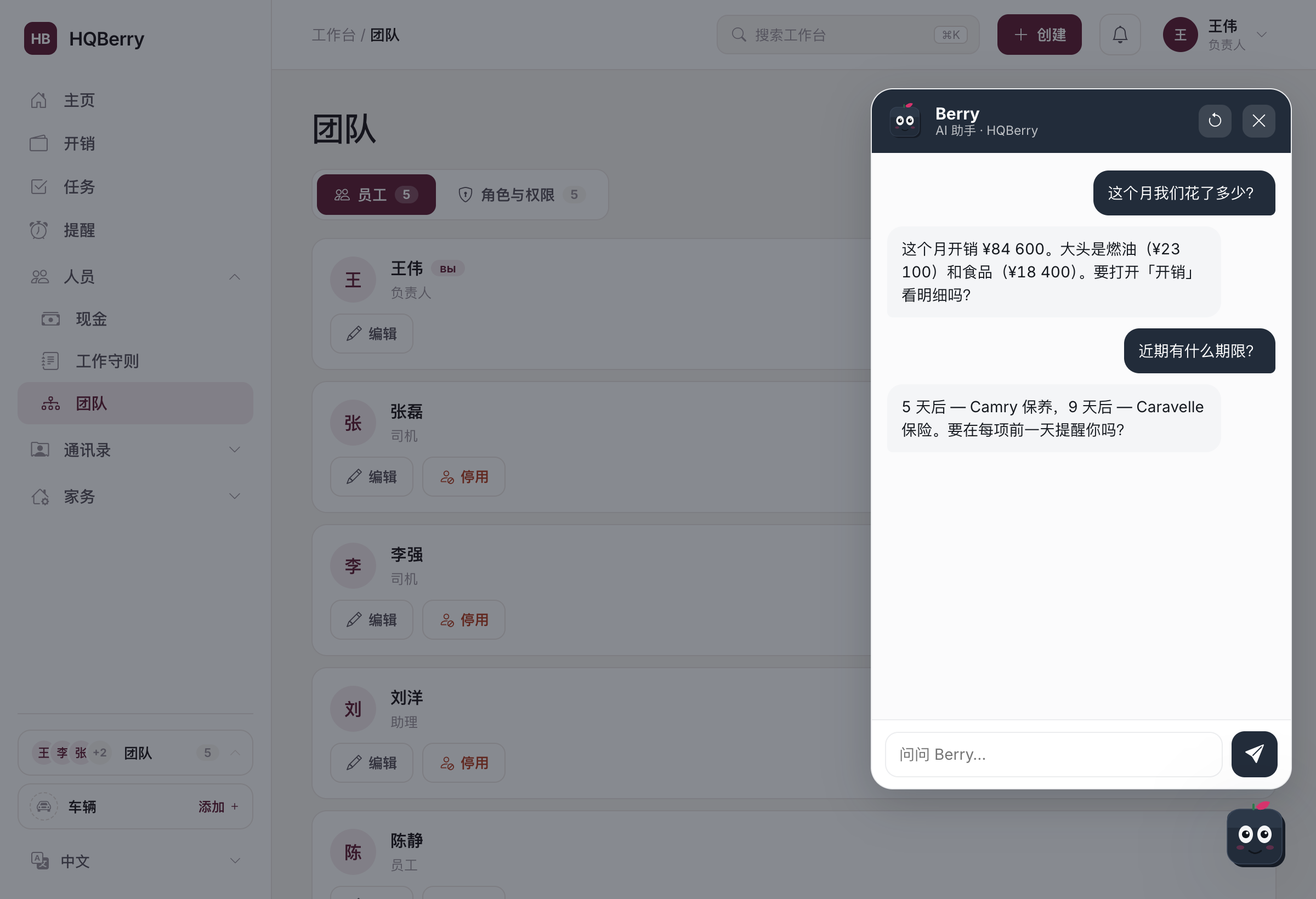Expand the 通讯录 section chevron

pos(235,450)
